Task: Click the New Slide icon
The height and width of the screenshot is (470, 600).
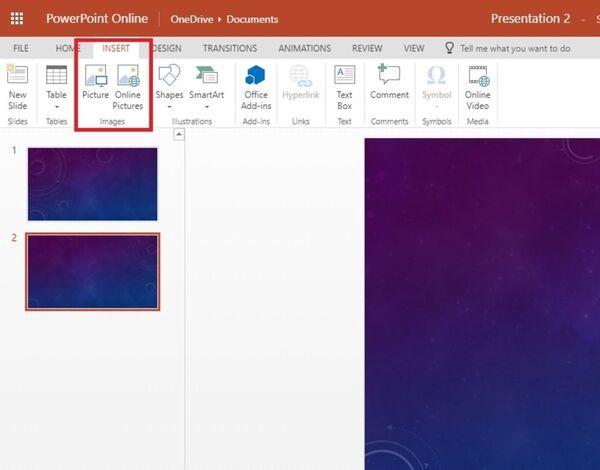Action: point(17,75)
